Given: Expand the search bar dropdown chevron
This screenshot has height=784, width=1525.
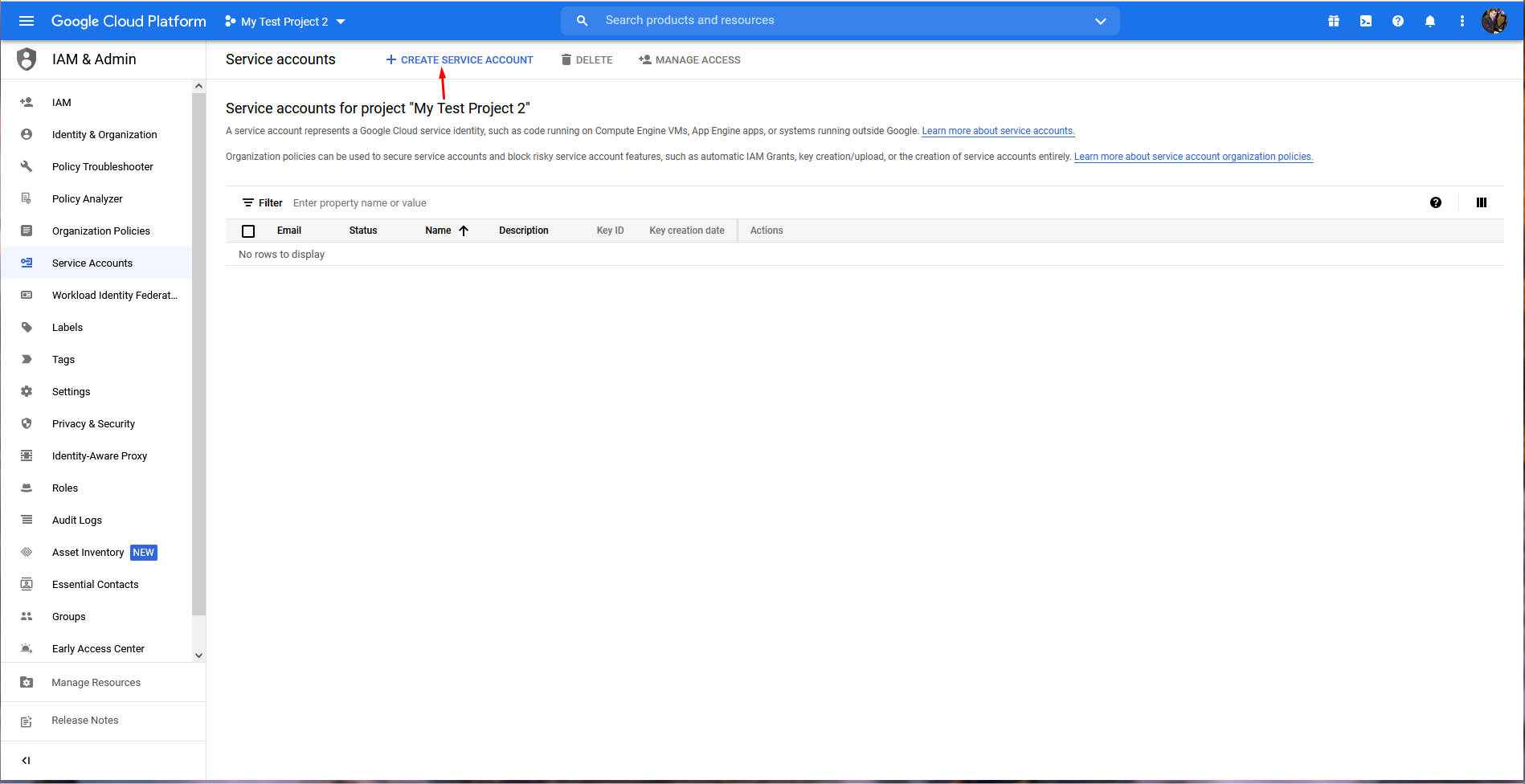Looking at the screenshot, I should click(1101, 21).
